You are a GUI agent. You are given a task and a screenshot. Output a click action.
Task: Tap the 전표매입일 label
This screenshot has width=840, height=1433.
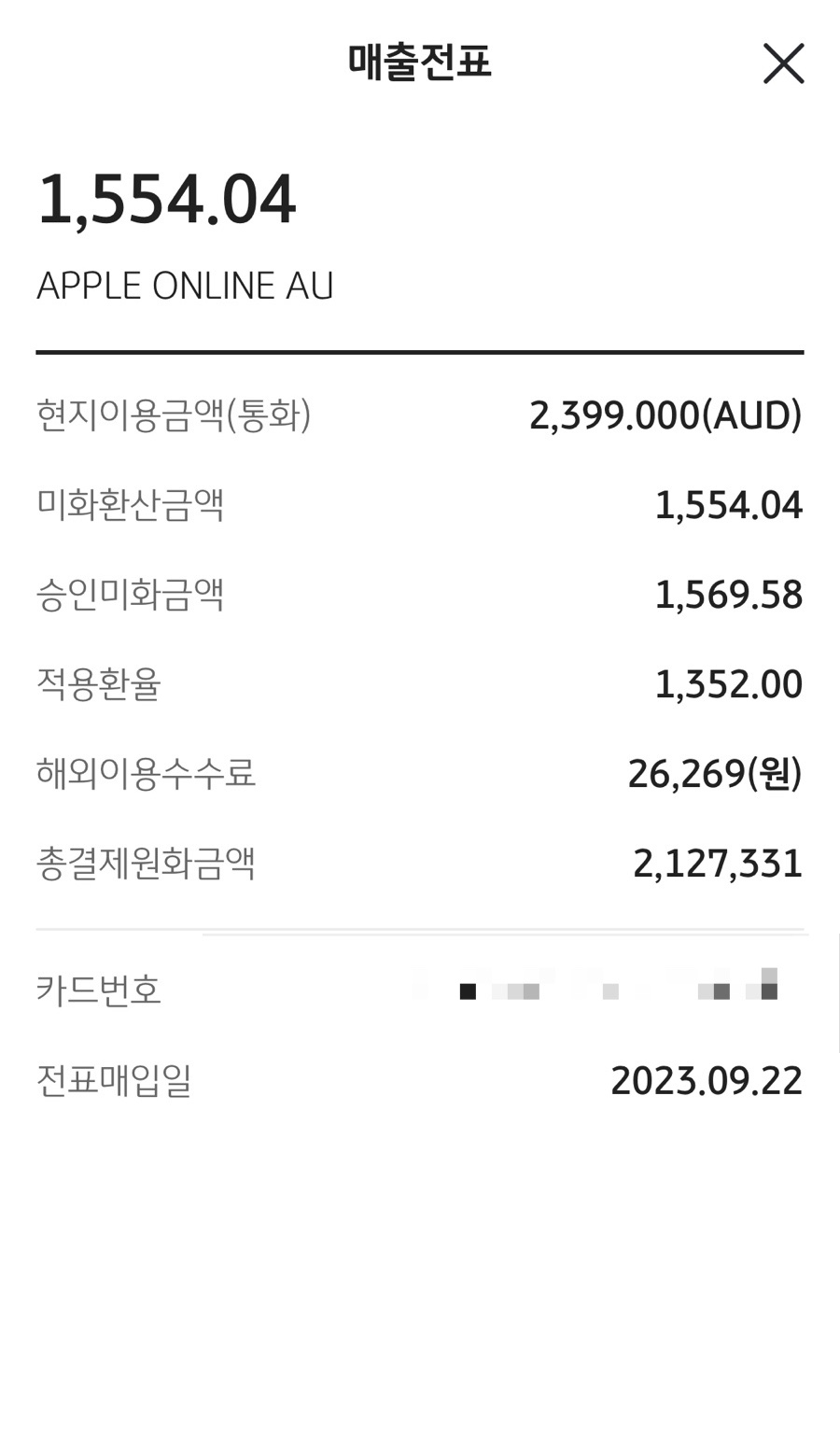(114, 1080)
